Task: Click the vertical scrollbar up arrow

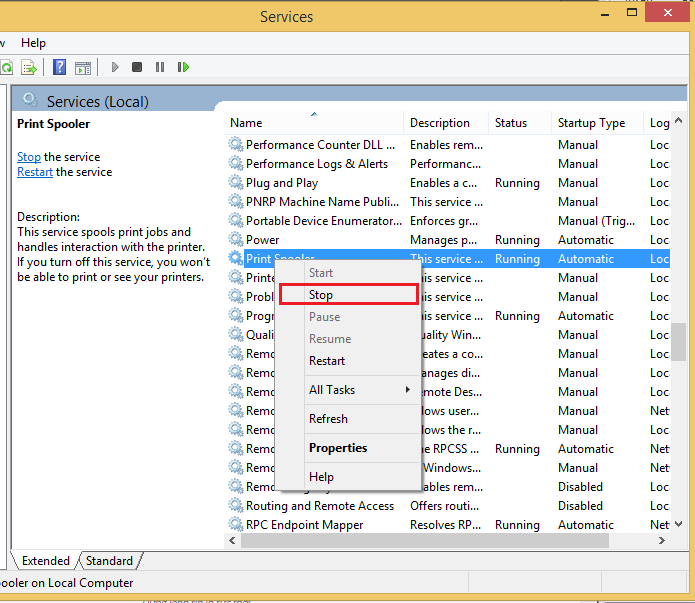Action: tap(679, 120)
